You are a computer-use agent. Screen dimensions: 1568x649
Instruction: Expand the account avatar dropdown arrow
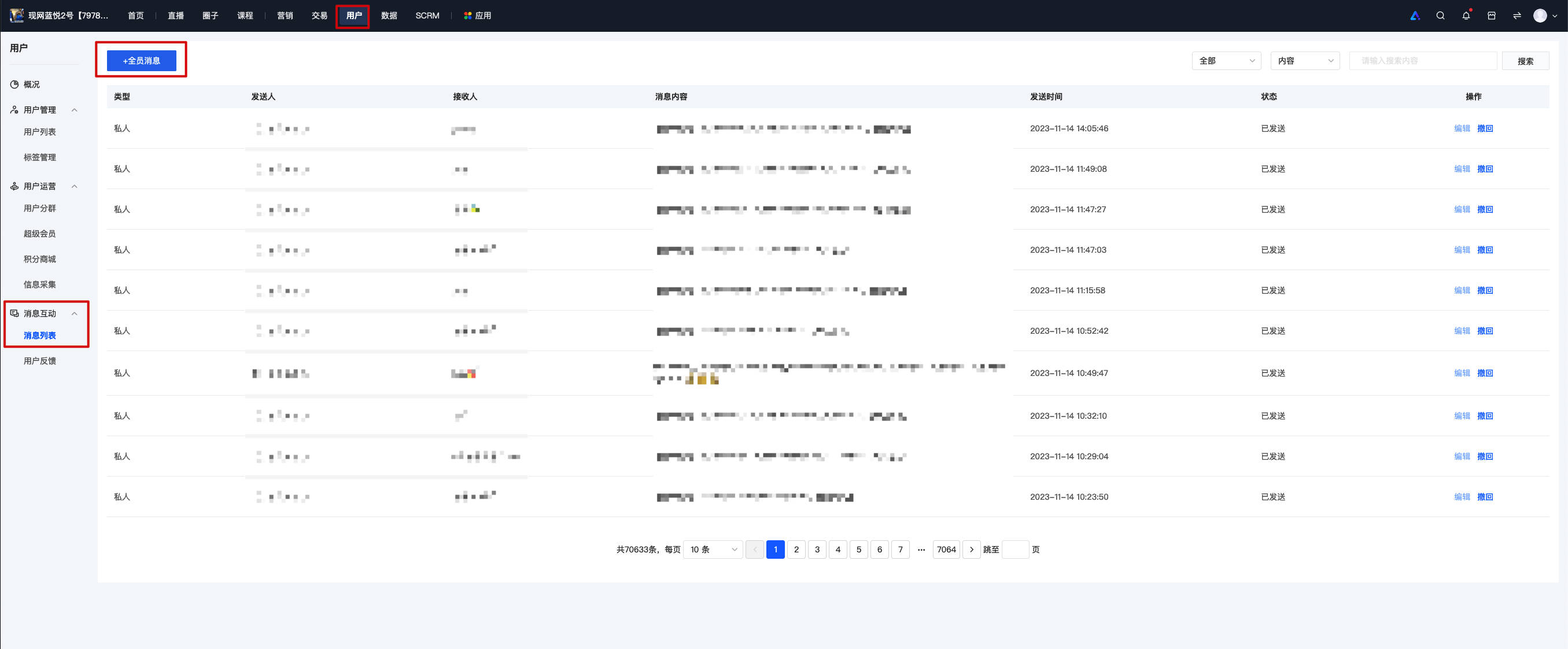point(1555,16)
